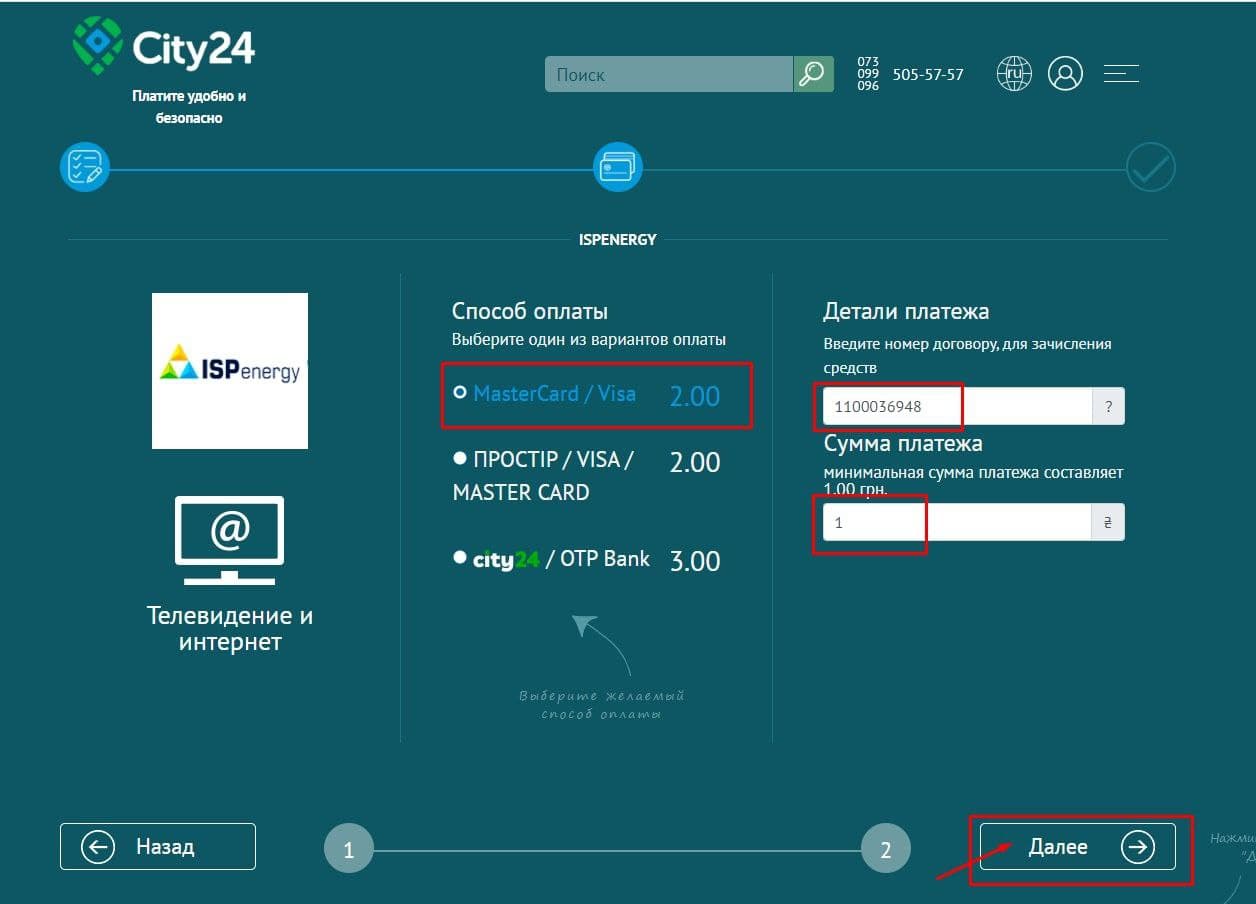The height and width of the screenshot is (904, 1256).
Task: Open the hamburger menu
Action: tap(1121, 74)
